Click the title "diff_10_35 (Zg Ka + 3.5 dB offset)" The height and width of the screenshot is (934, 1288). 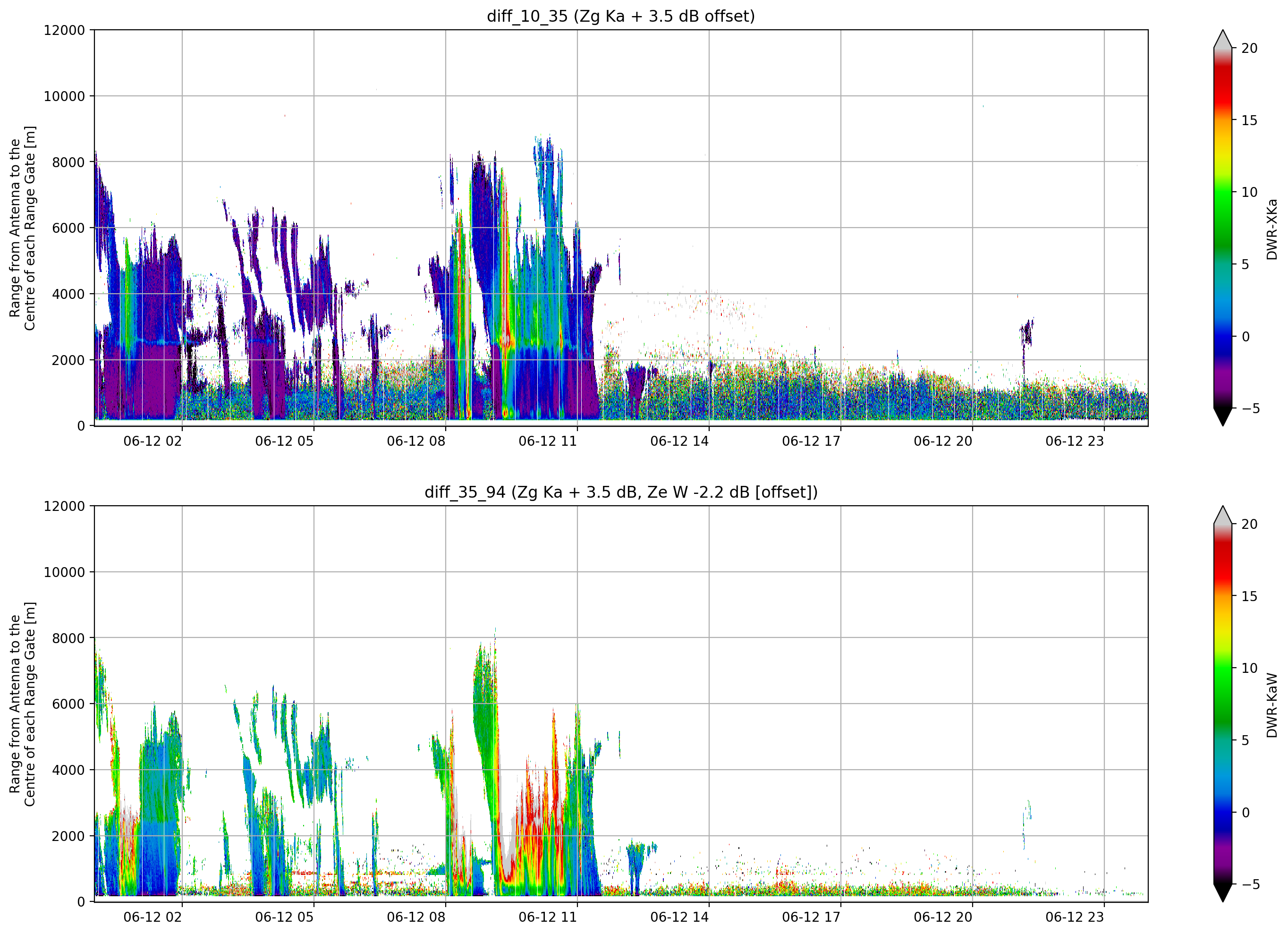pos(621,17)
